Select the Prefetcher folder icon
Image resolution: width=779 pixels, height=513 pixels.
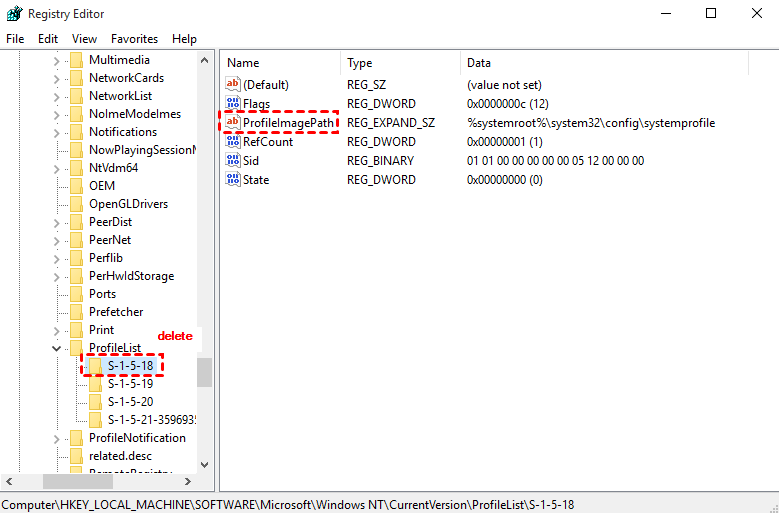[77, 312]
